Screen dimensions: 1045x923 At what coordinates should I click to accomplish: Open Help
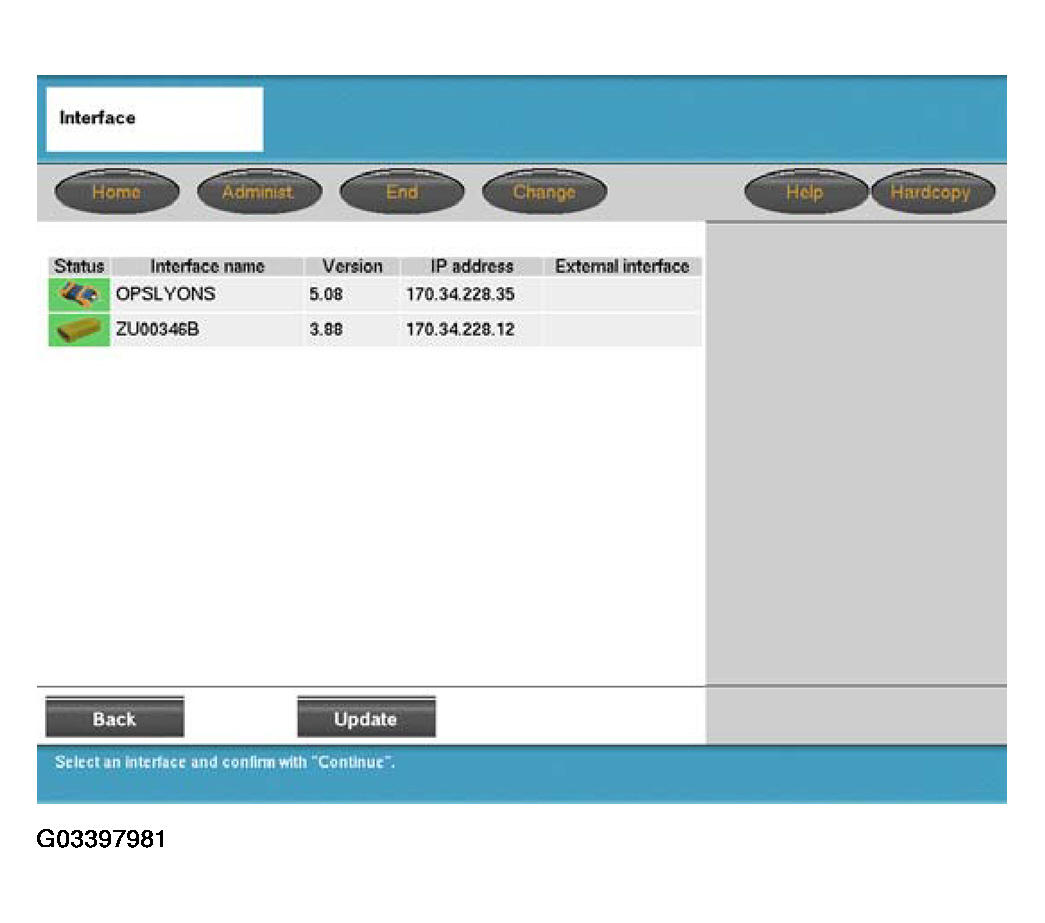pyautogui.click(x=805, y=192)
